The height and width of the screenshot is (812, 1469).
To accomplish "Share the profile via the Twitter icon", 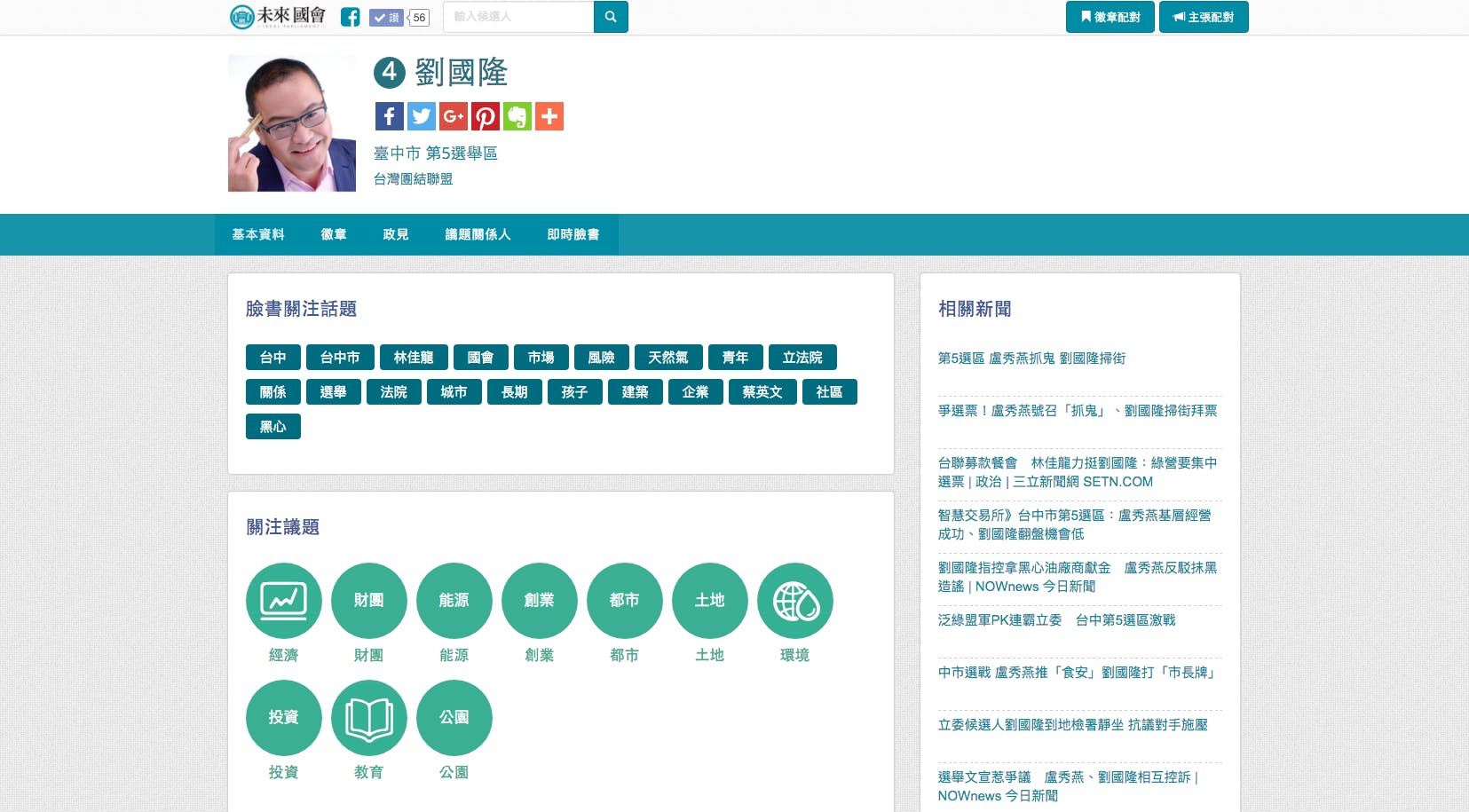I will 421,116.
